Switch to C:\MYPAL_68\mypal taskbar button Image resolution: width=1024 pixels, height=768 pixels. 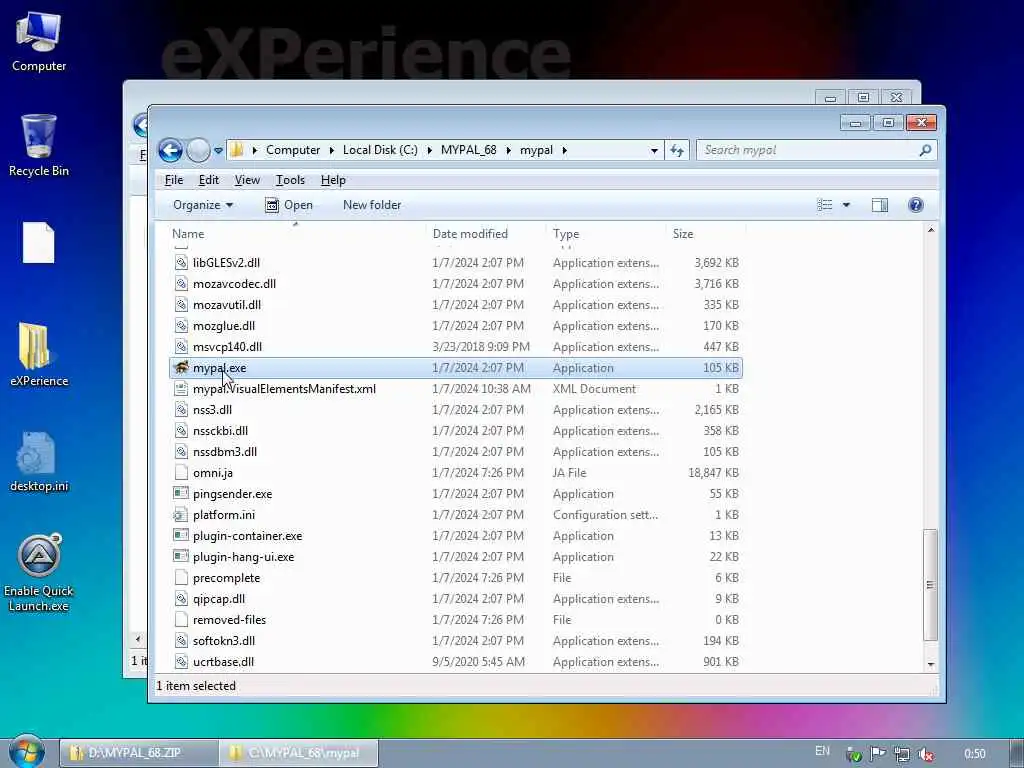pyautogui.click(x=299, y=753)
